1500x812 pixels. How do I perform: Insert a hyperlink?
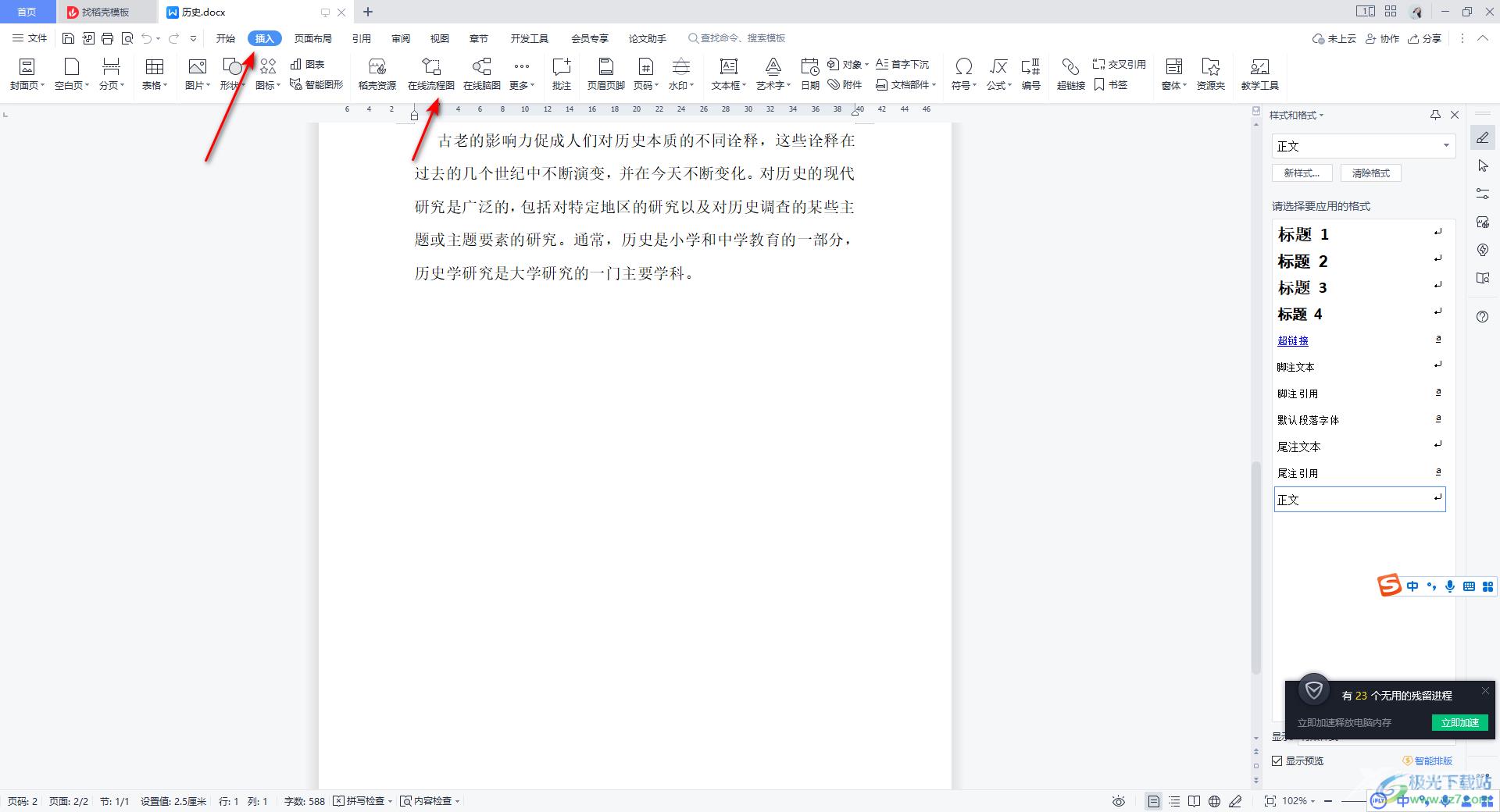(x=1071, y=74)
